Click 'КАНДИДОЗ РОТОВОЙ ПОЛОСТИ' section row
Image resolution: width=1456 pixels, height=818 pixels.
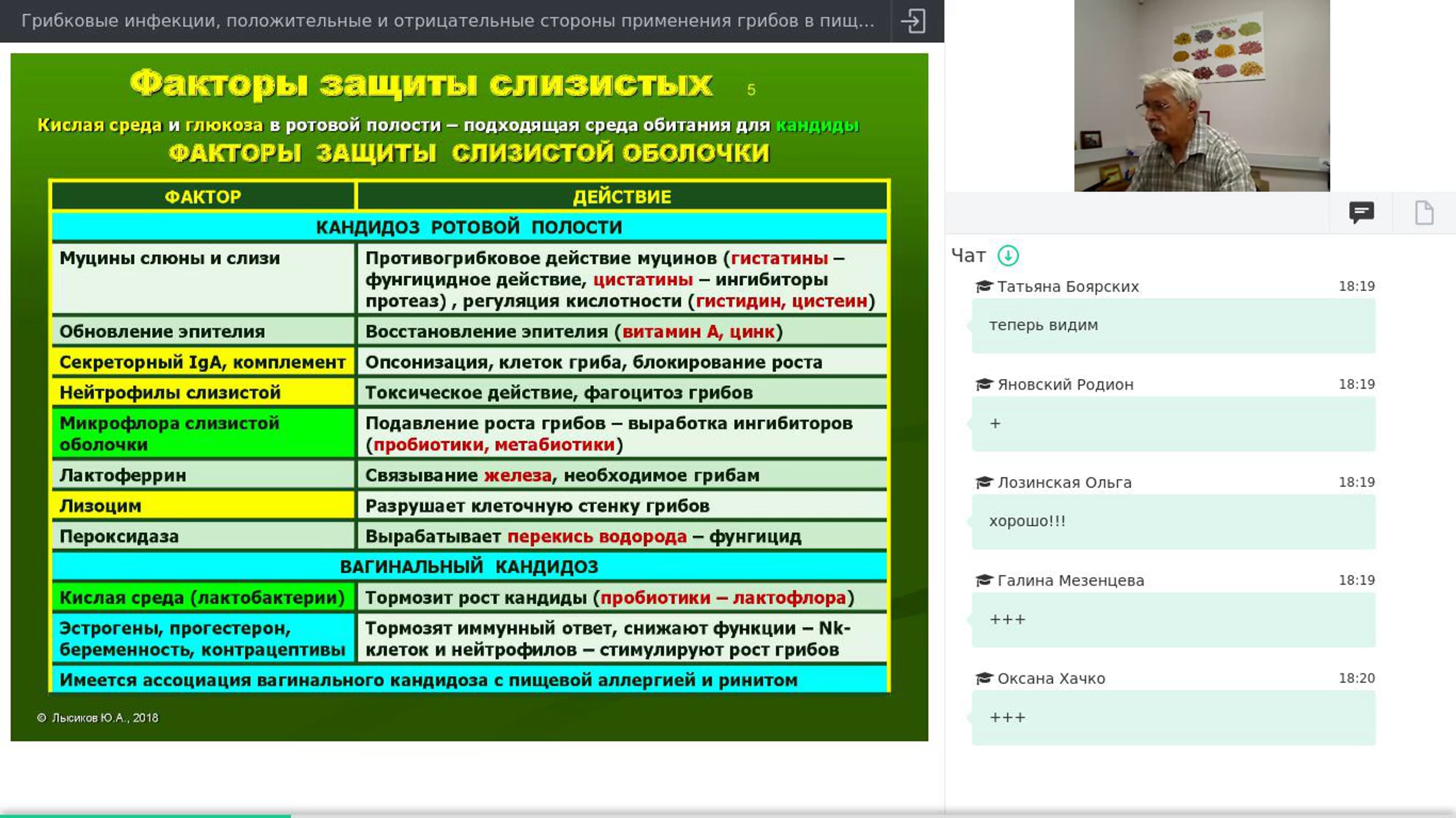469,227
